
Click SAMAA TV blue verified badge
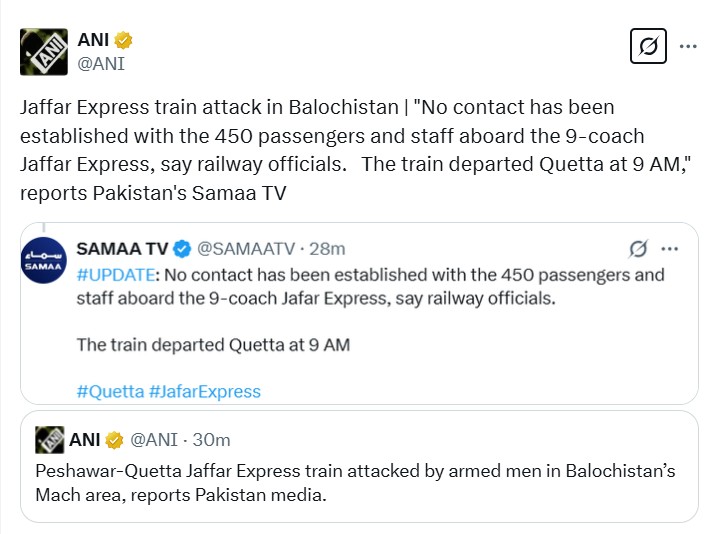click(183, 248)
